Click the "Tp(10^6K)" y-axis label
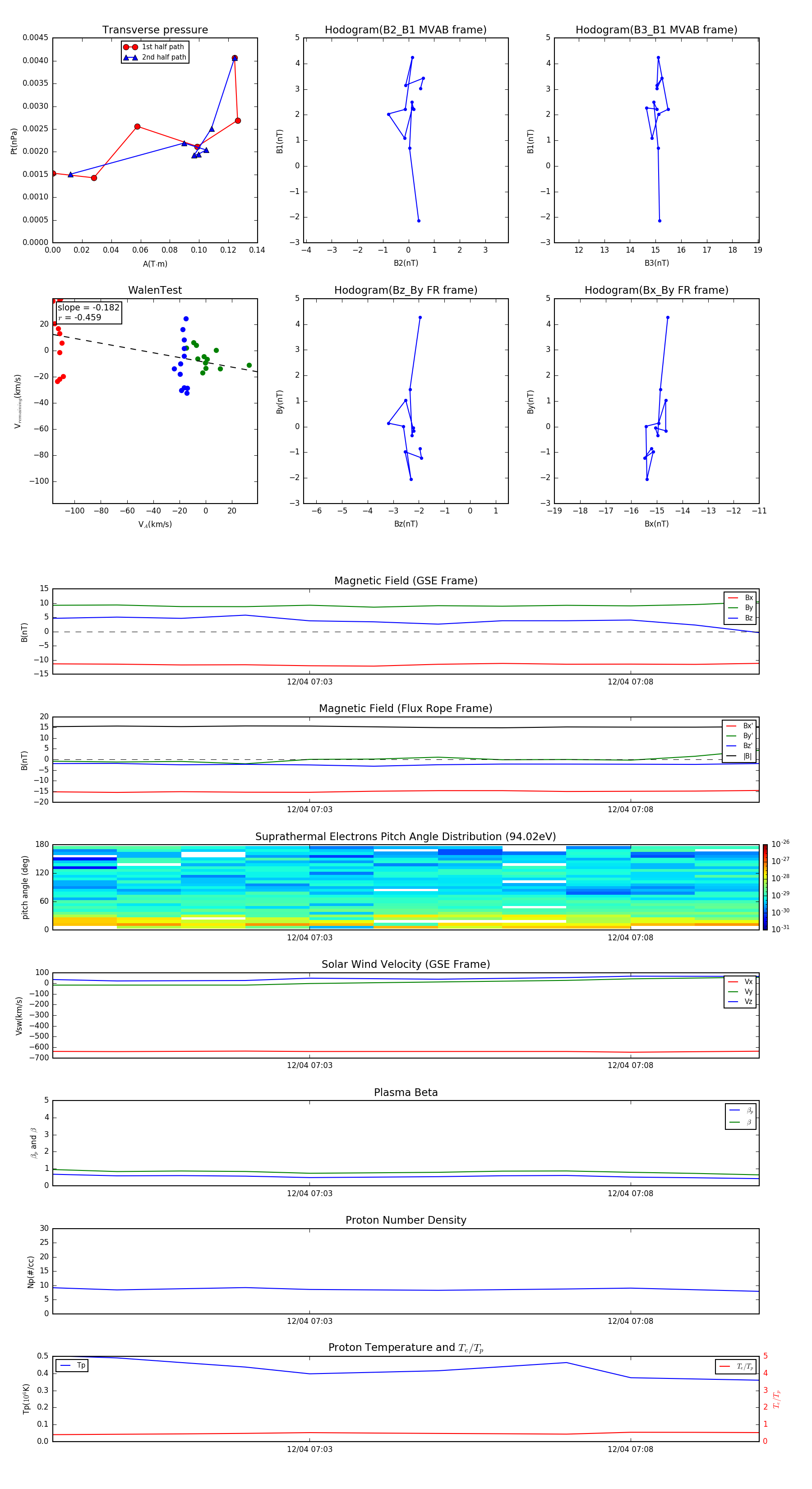The width and height of the screenshot is (812, 1489). point(26,1399)
